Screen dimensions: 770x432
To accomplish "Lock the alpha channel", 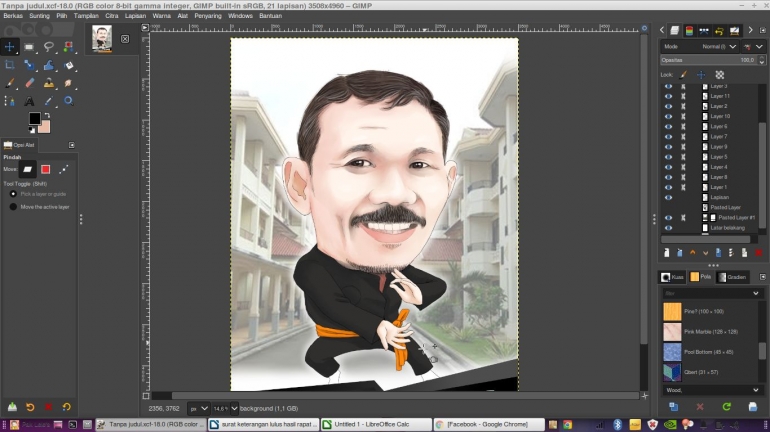I will 719,75.
